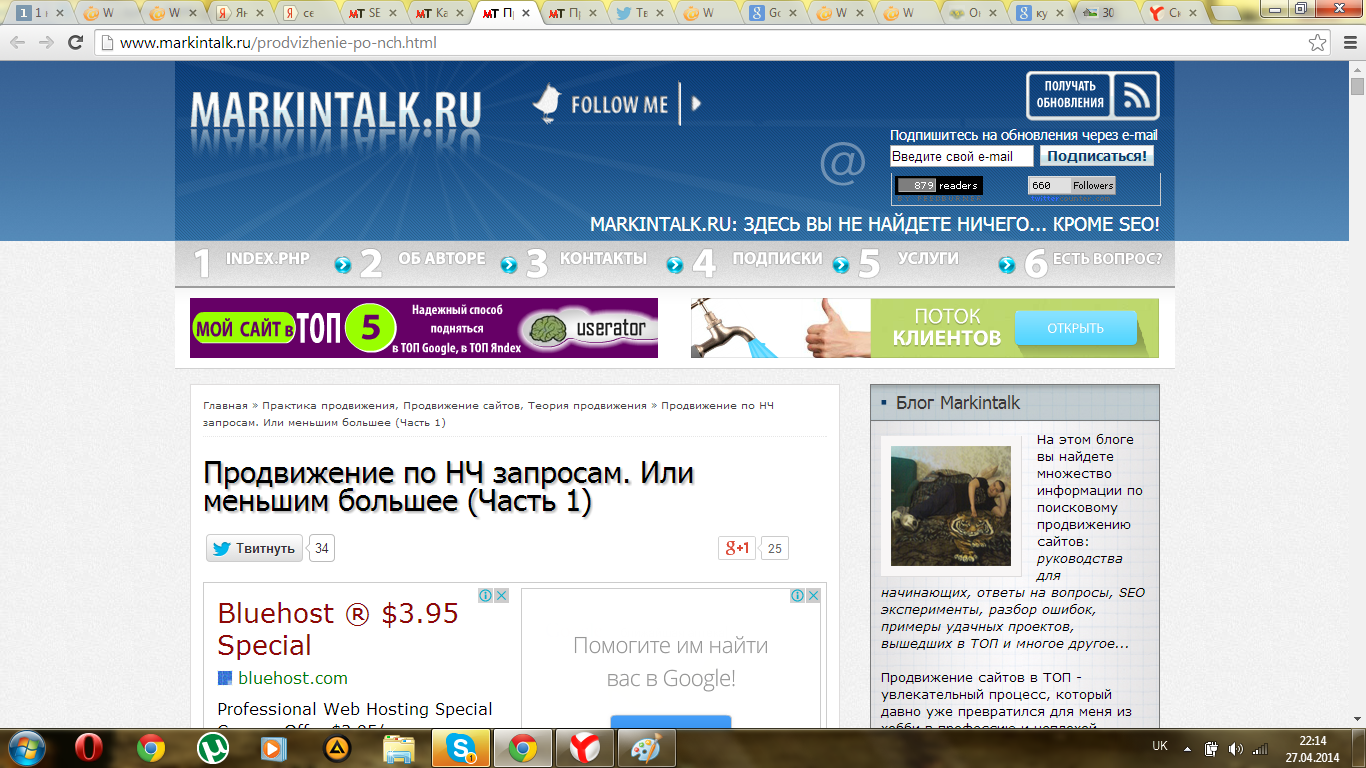1366x768 pixels.
Task: Open the Практика продвижения breadcrumb link
Action: click(x=329, y=406)
